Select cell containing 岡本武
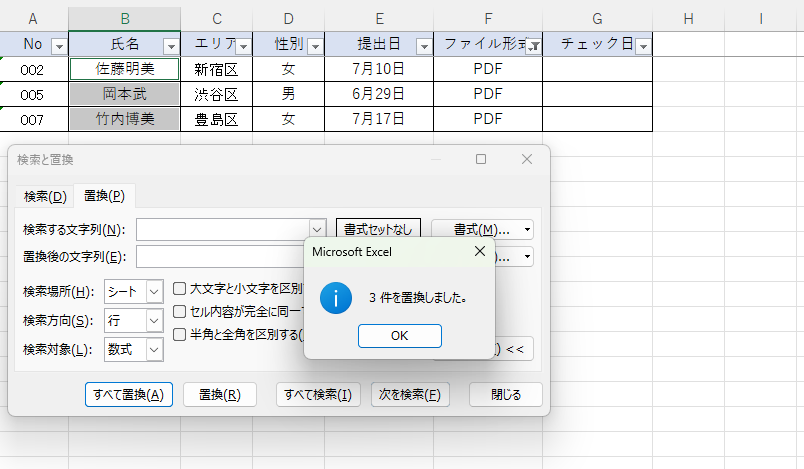804x469 pixels. (x=125, y=94)
